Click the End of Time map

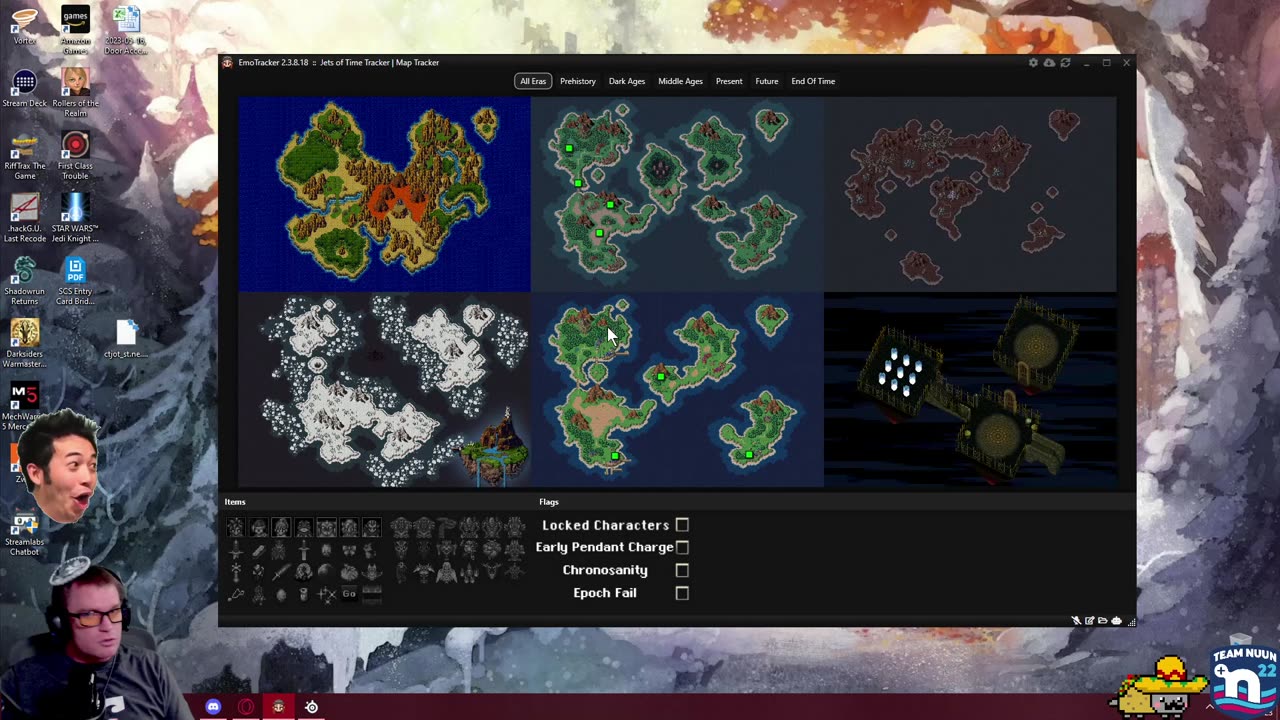click(970, 390)
